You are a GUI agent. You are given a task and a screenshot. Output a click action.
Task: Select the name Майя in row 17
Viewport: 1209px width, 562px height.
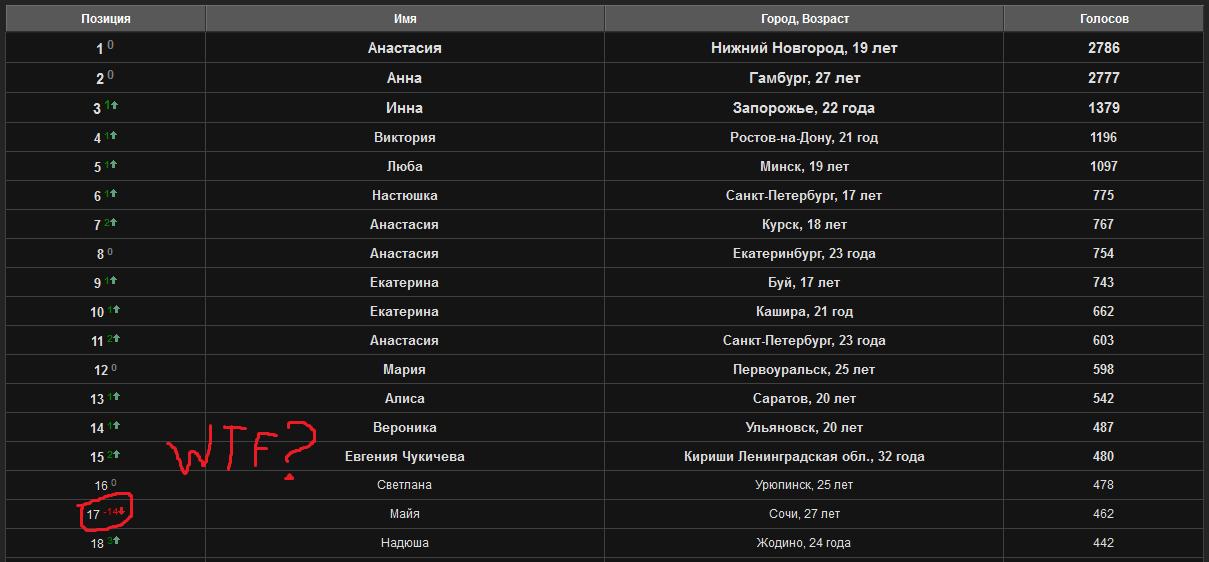pyautogui.click(x=404, y=514)
